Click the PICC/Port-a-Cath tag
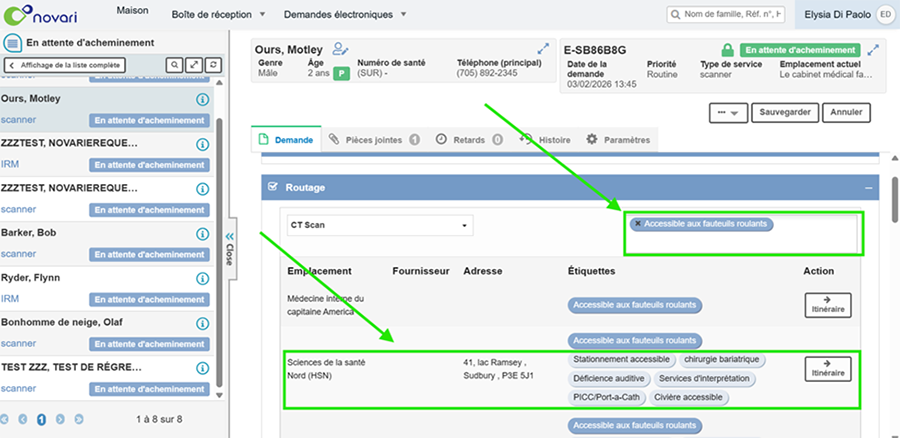The image size is (900, 438). coord(608,397)
